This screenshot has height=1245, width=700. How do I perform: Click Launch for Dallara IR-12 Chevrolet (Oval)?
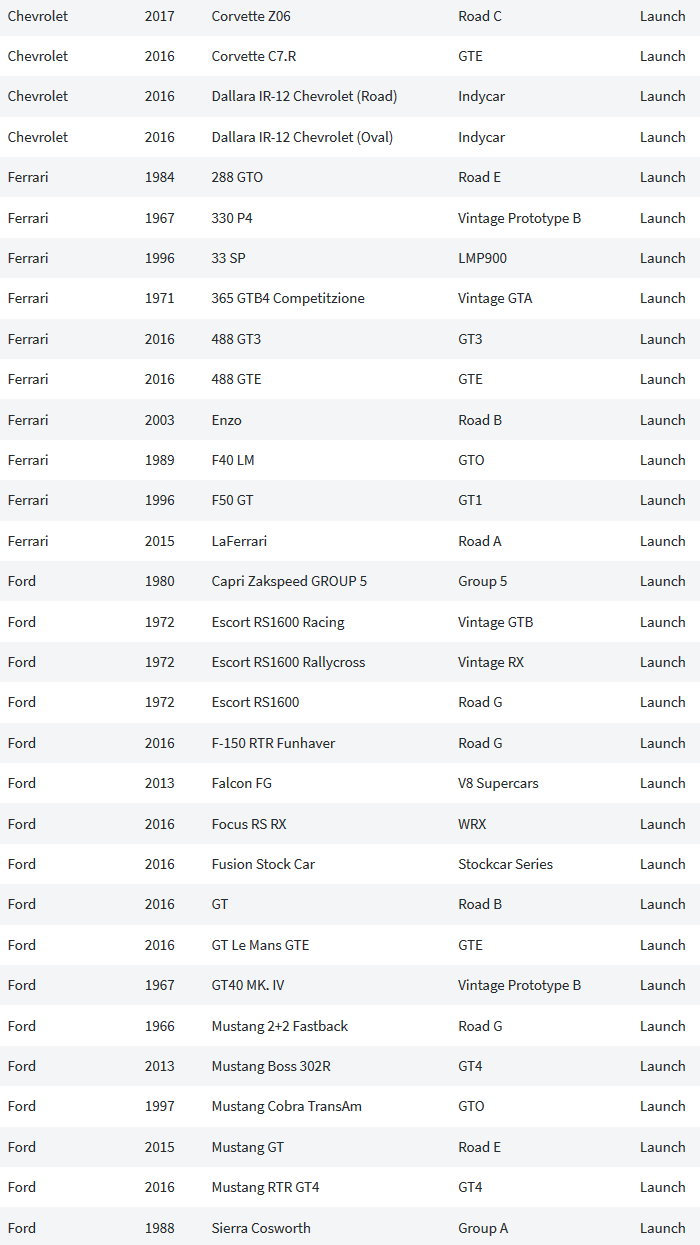(662, 137)
